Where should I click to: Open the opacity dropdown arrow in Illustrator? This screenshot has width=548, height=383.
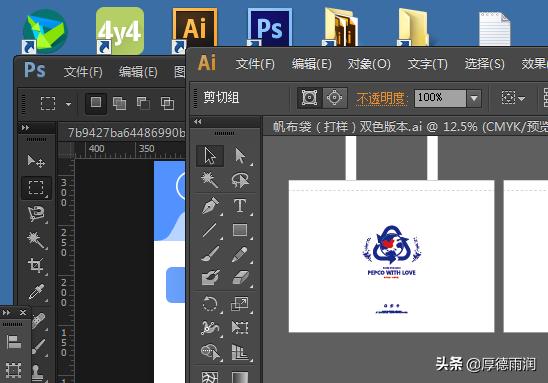474,98
